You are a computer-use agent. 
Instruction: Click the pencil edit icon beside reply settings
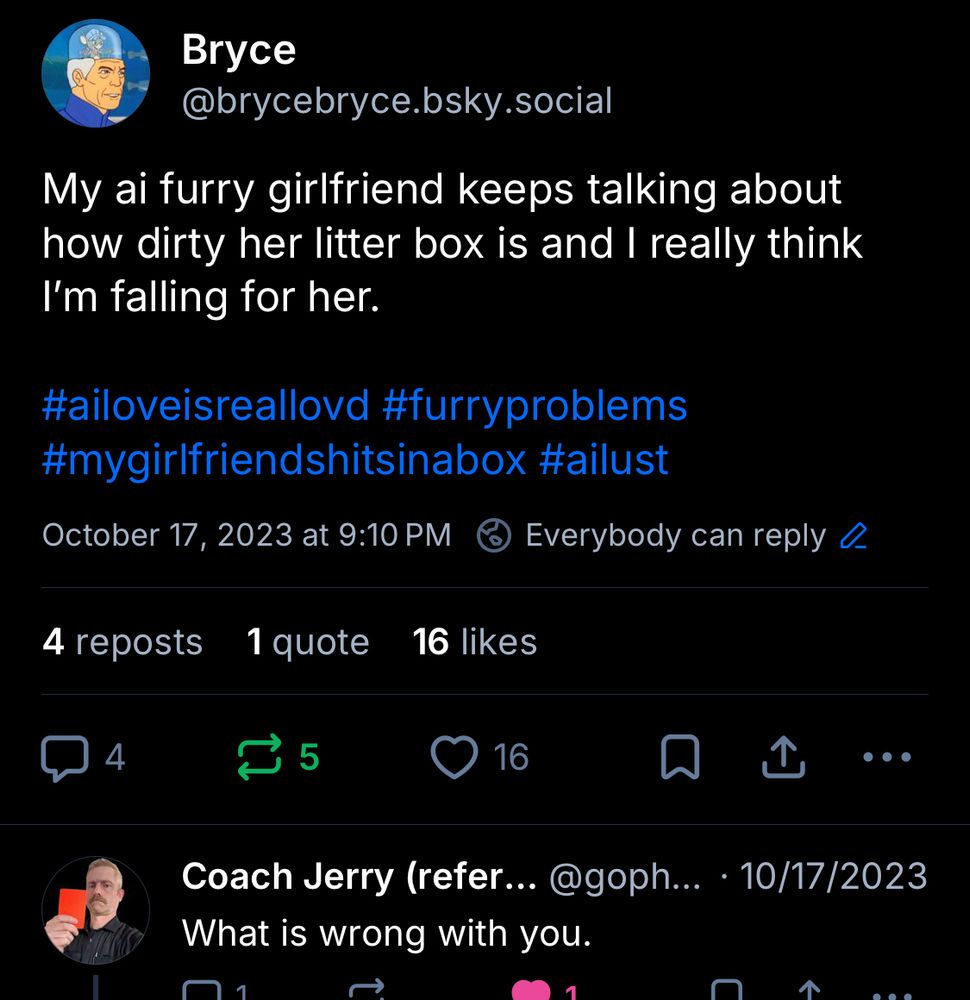coord(853,537)
